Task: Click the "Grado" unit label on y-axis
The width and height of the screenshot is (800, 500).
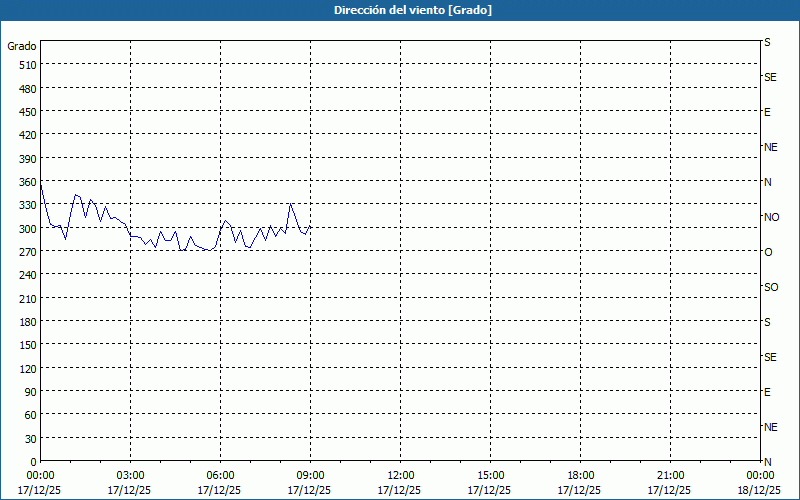Action: [x=22, y=46]
